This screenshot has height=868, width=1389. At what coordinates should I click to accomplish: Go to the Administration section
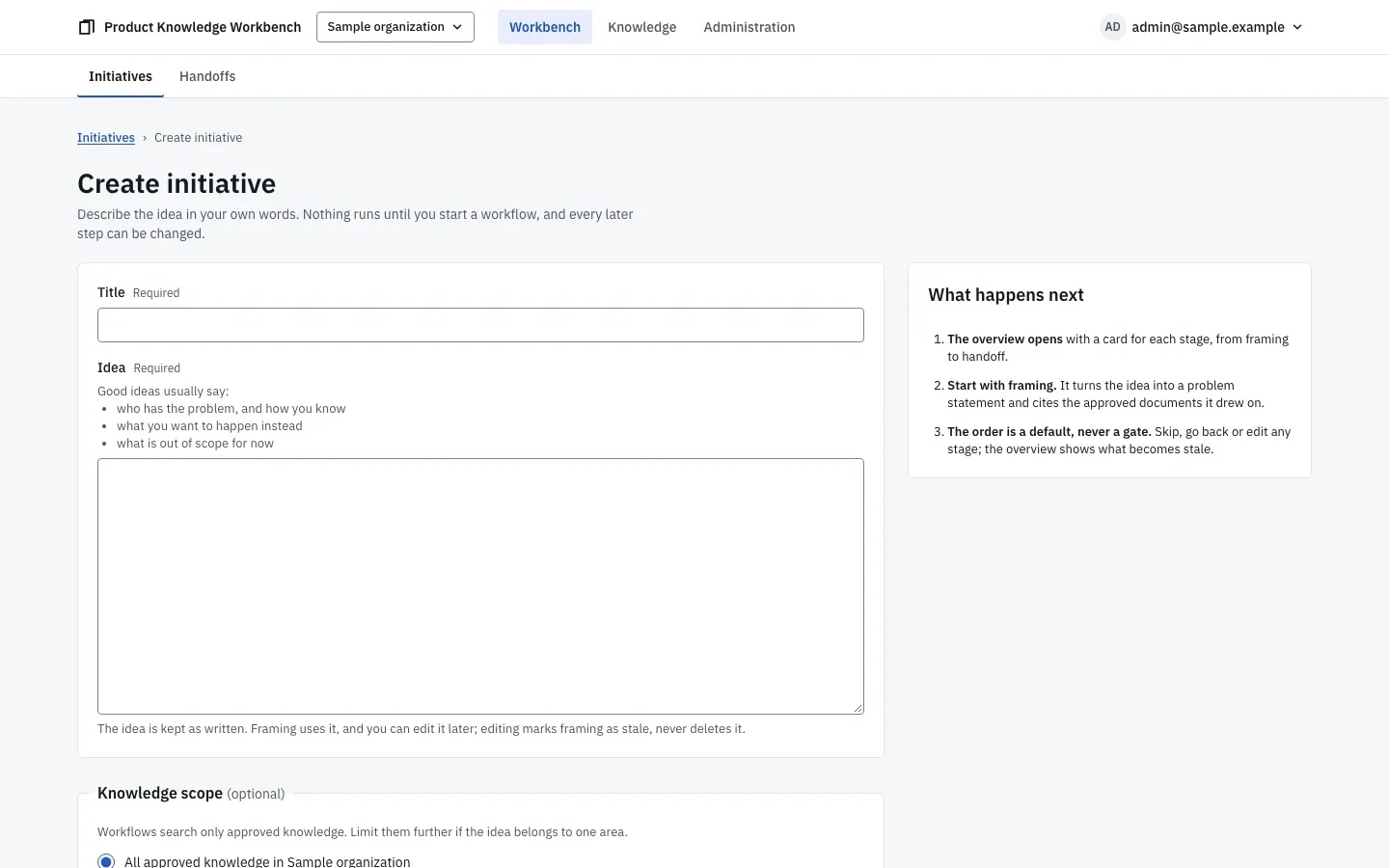point(749,27)
